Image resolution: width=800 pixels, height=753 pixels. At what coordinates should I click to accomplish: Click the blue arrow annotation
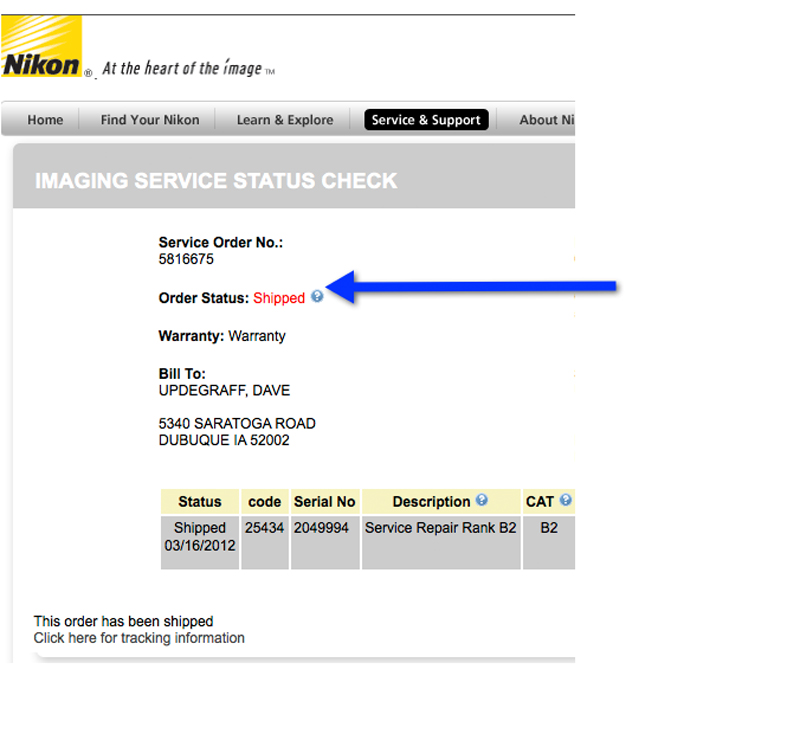click(472, 287)
